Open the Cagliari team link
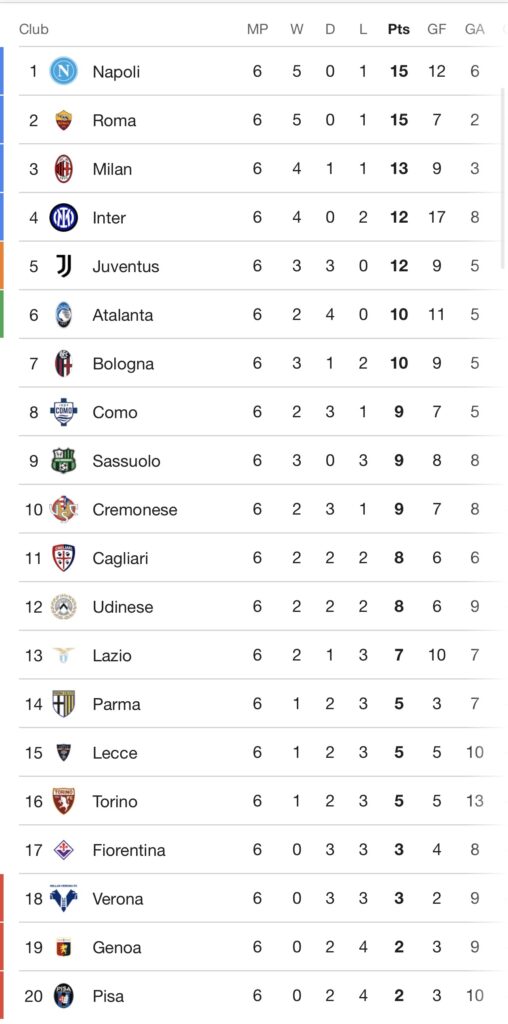 (x=120, y=558)
